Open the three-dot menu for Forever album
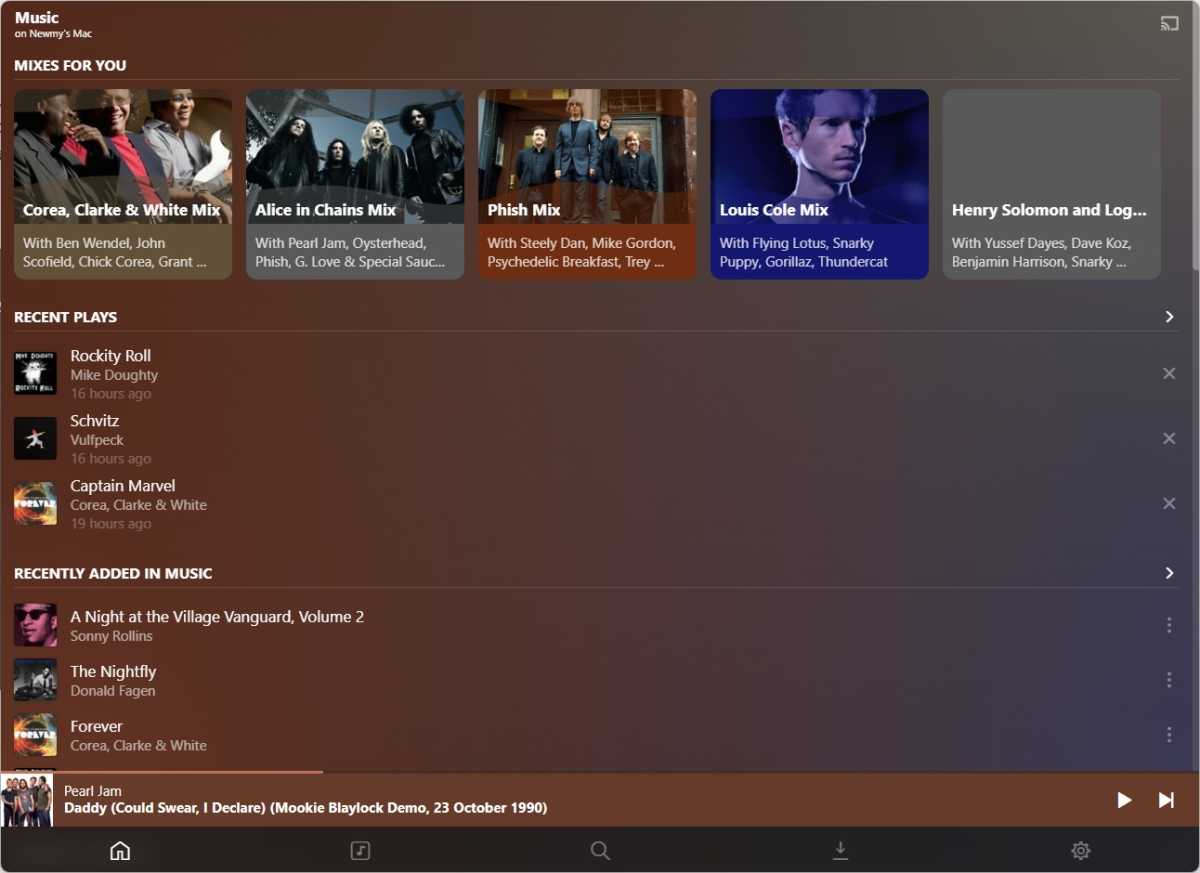The width and height of the screenshot is (1200, 873). (x=1169, y=734)
